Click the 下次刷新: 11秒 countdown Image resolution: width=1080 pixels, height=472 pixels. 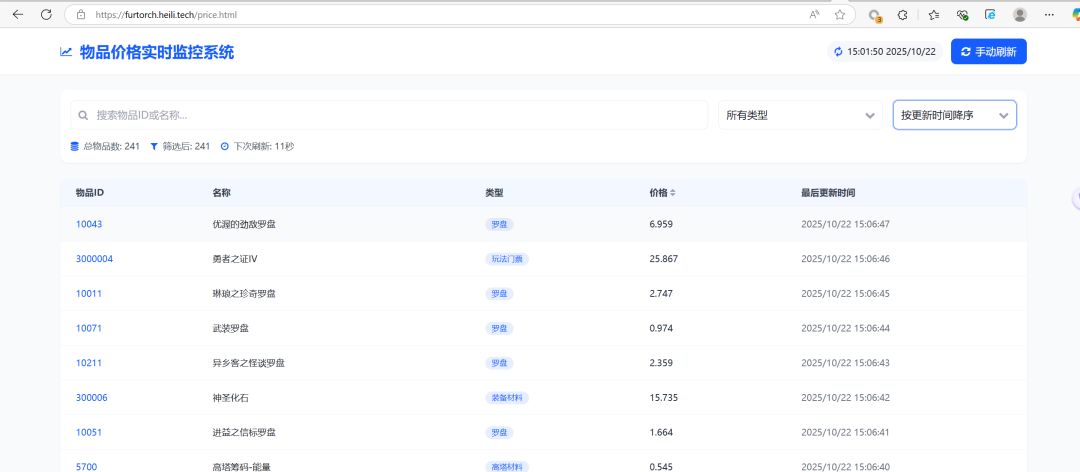click(257, 146)
